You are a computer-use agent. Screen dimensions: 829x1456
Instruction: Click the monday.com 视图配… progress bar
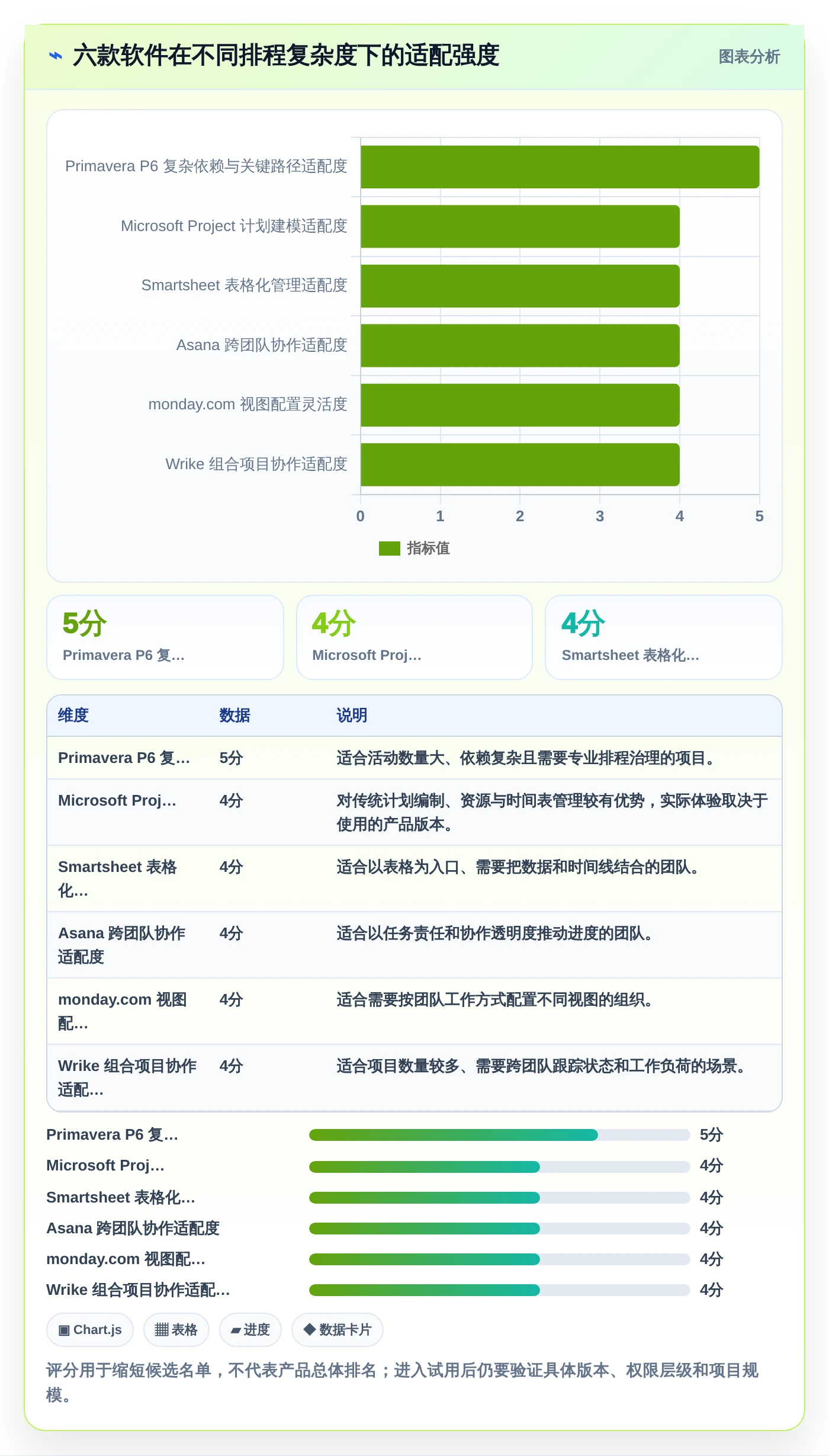tap(499, 1259)
